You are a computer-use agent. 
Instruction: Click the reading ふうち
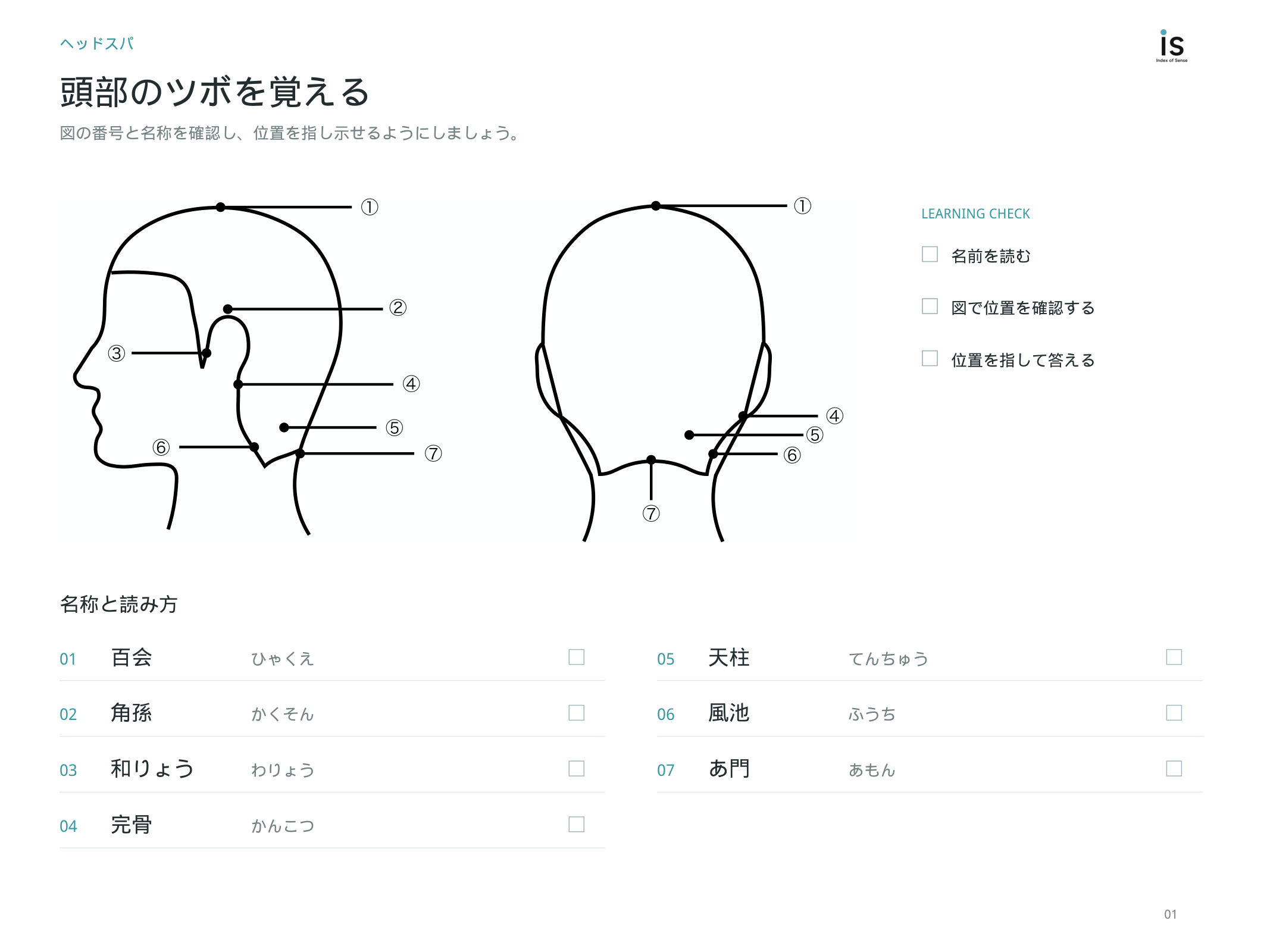click(872, 714)
